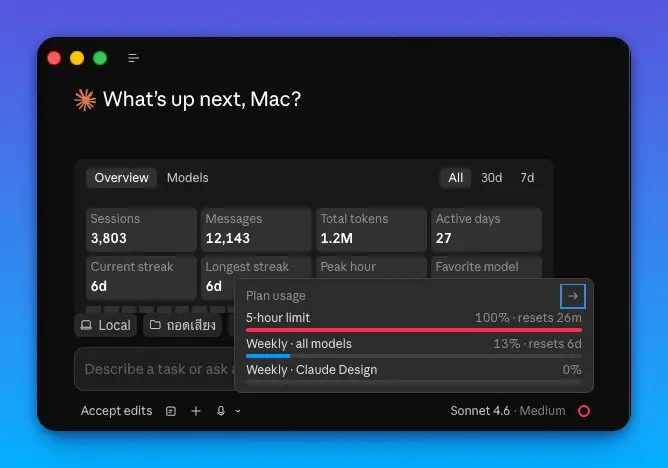This screenshot has width=668, height=468.
Task: Maximize window with green button
Action: coord(100,58)
